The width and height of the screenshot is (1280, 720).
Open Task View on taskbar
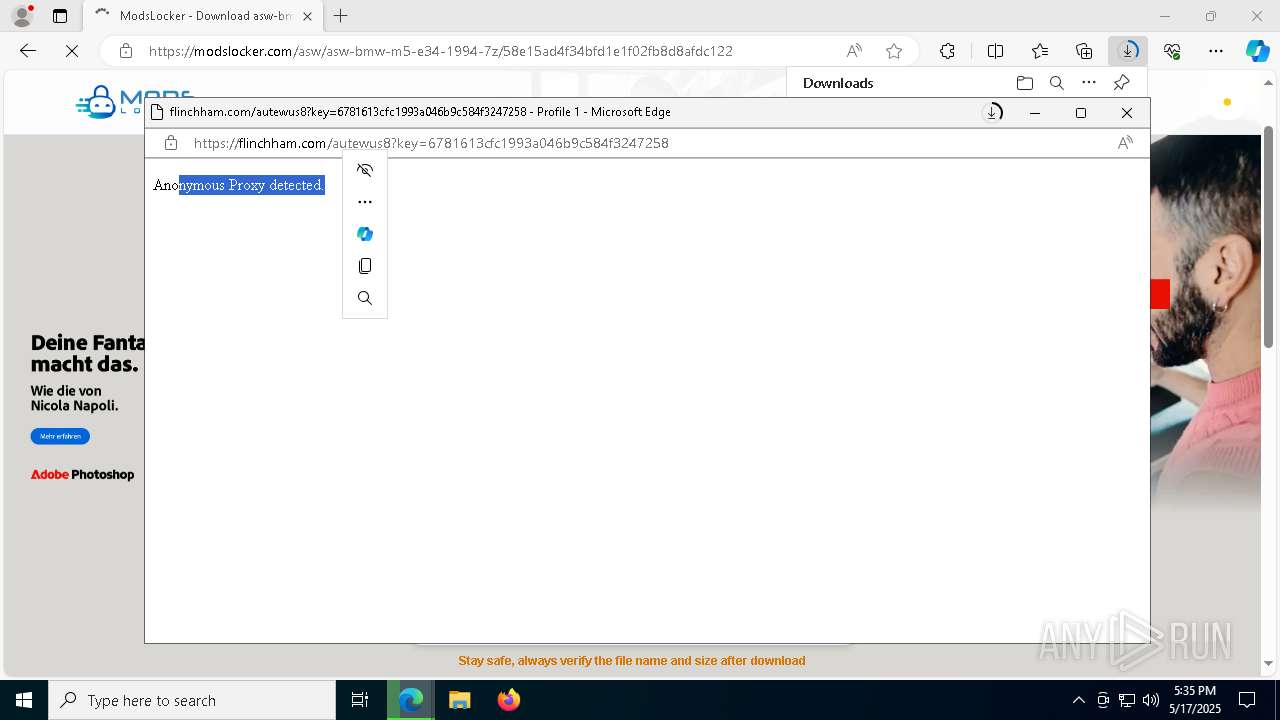[360, 700]
